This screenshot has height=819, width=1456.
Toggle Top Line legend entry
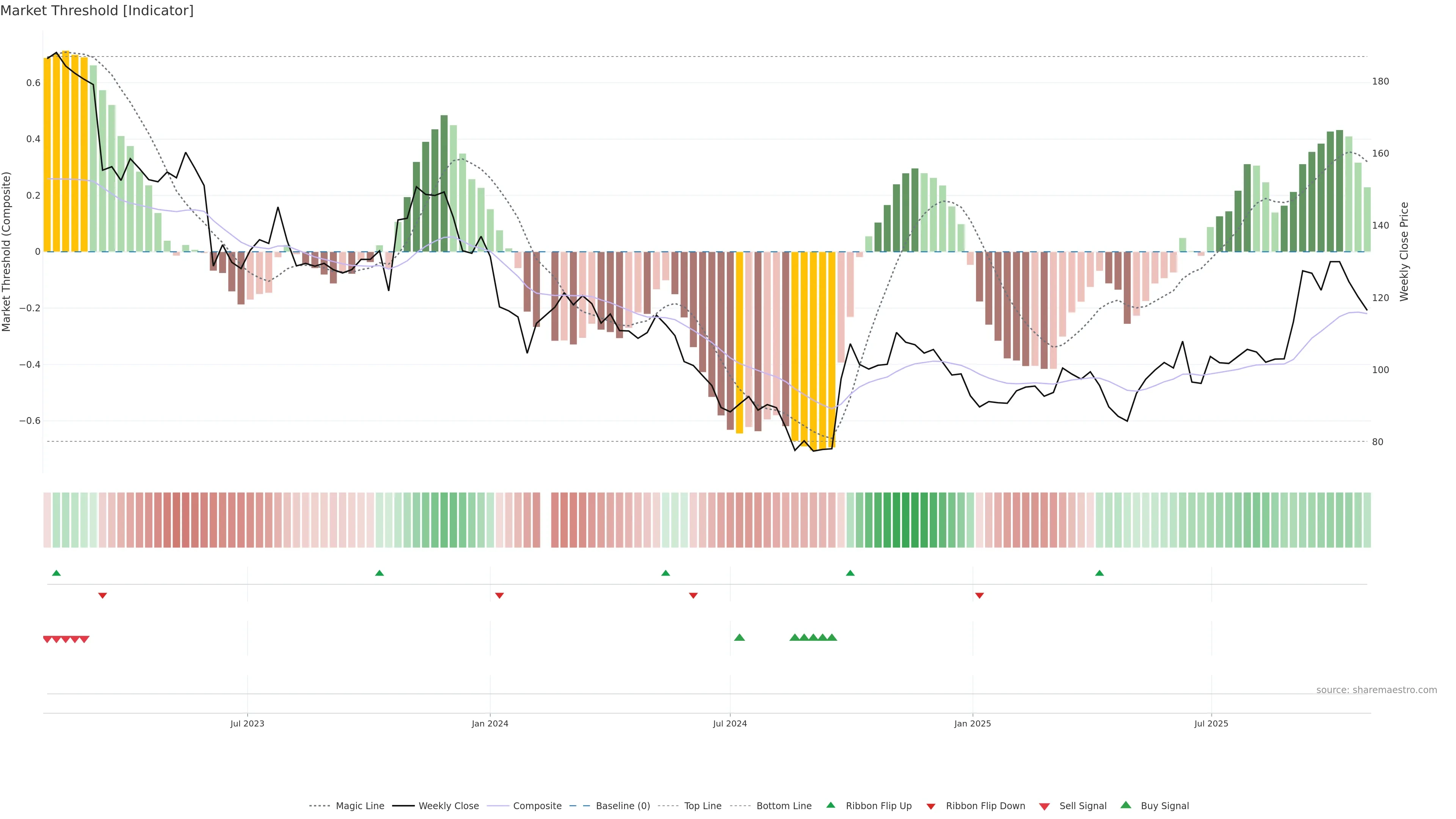(x=703, y=806)
